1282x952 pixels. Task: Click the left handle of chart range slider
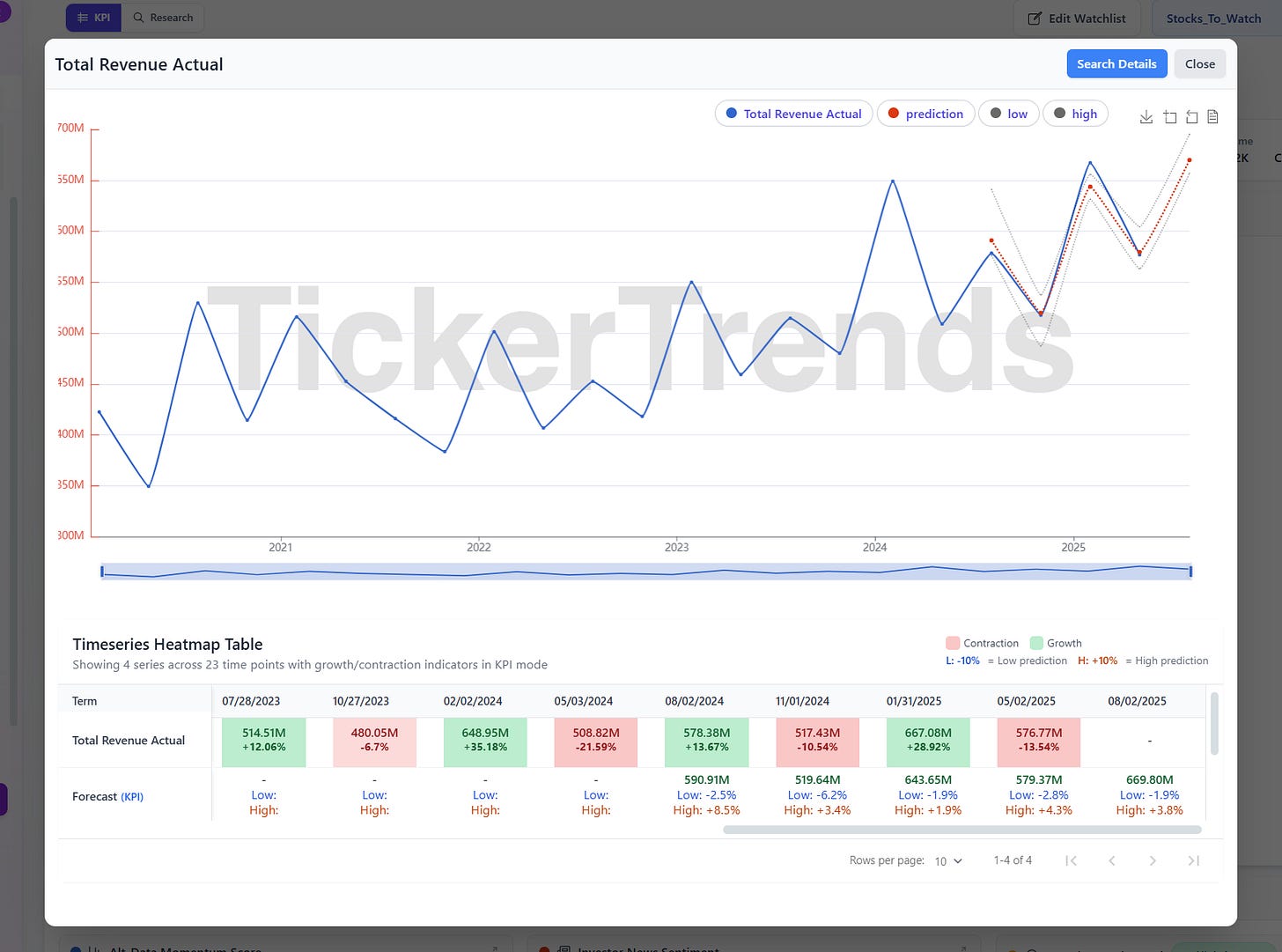tap(102, 572)
